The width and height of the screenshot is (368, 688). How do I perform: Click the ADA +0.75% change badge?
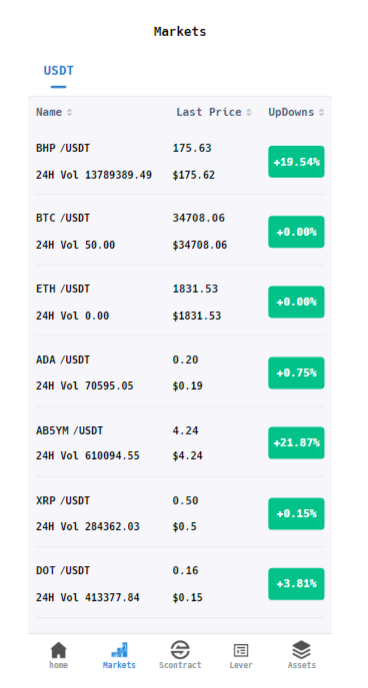tap(297, 373)
